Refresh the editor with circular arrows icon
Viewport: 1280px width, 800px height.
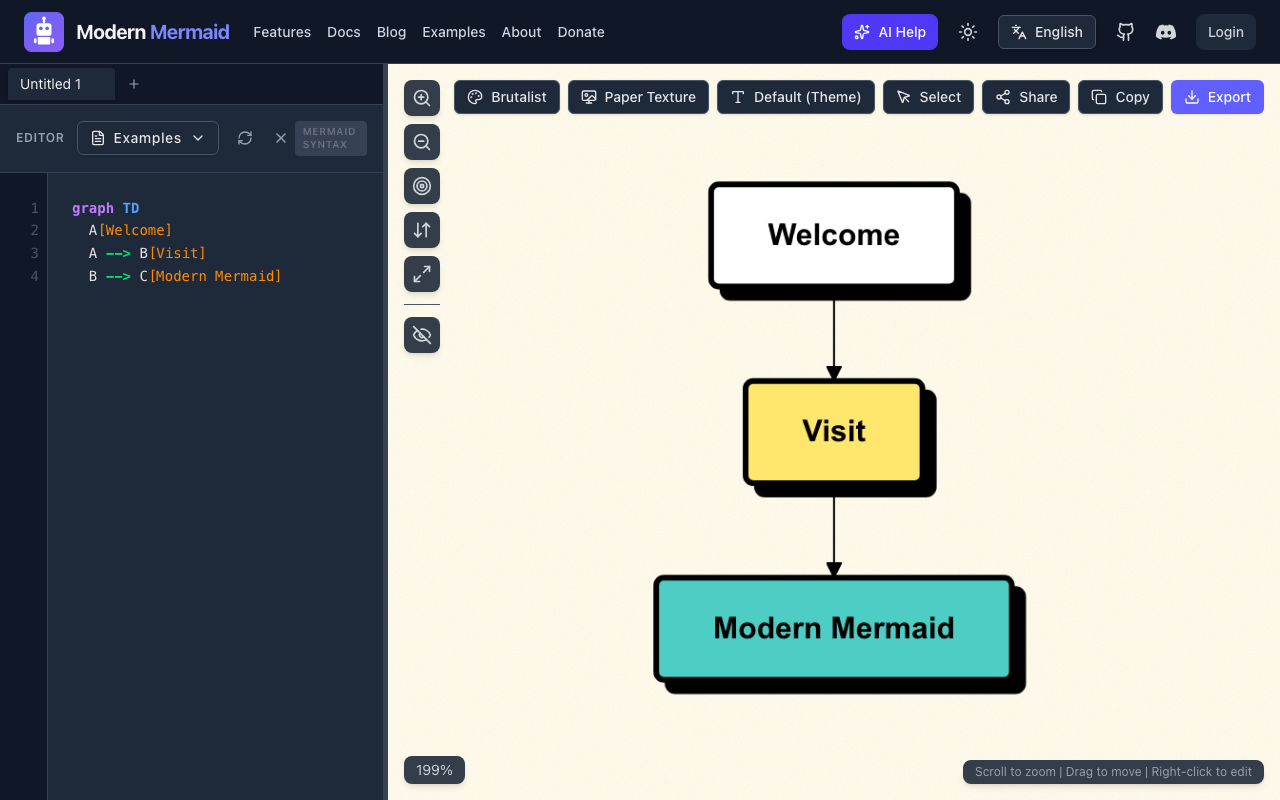245,138
